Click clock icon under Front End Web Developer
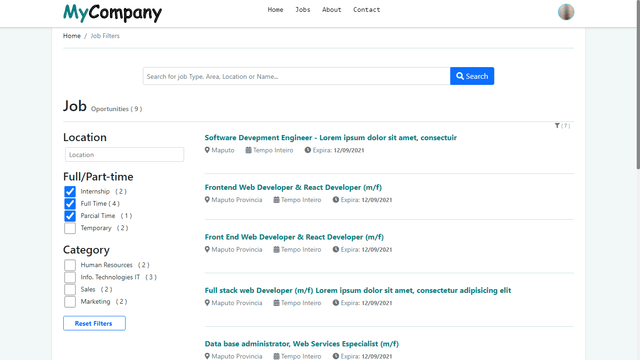The image size is (640, 360). click(x=336, y=249)
